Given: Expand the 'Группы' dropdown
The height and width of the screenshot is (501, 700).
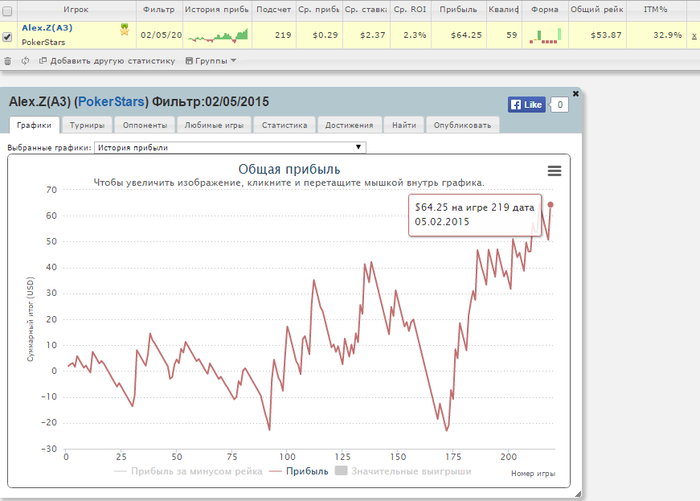Looking at the screenshot, I should (211, 61).
